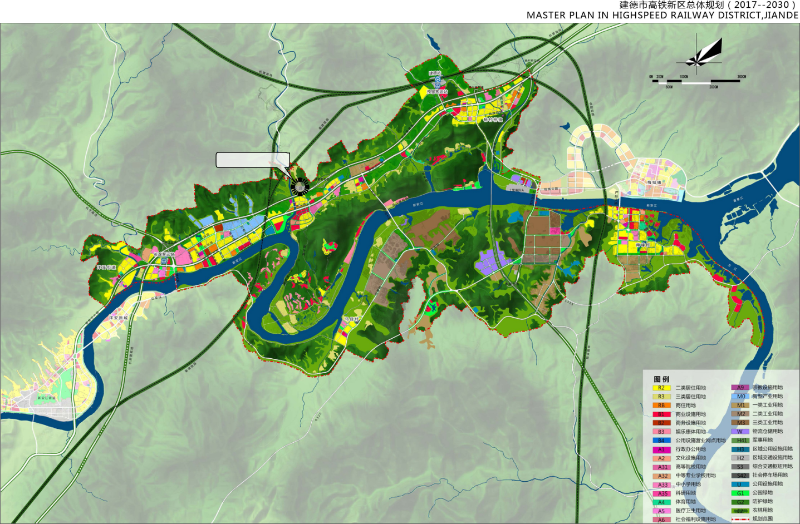
Task: Select the W purple legend swatch
Action: click(x=740, y=431)
